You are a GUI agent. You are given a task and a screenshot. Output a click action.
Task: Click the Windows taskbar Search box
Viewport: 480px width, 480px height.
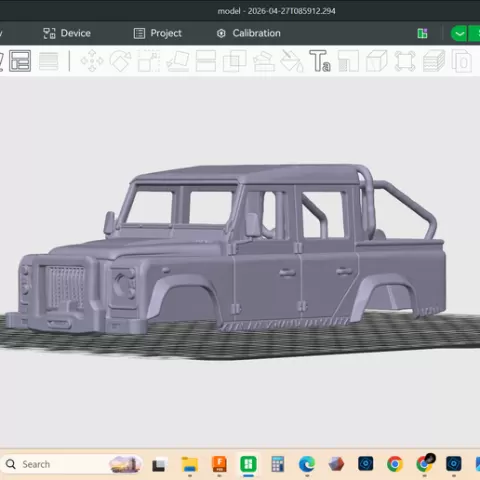tap(72, 464)
